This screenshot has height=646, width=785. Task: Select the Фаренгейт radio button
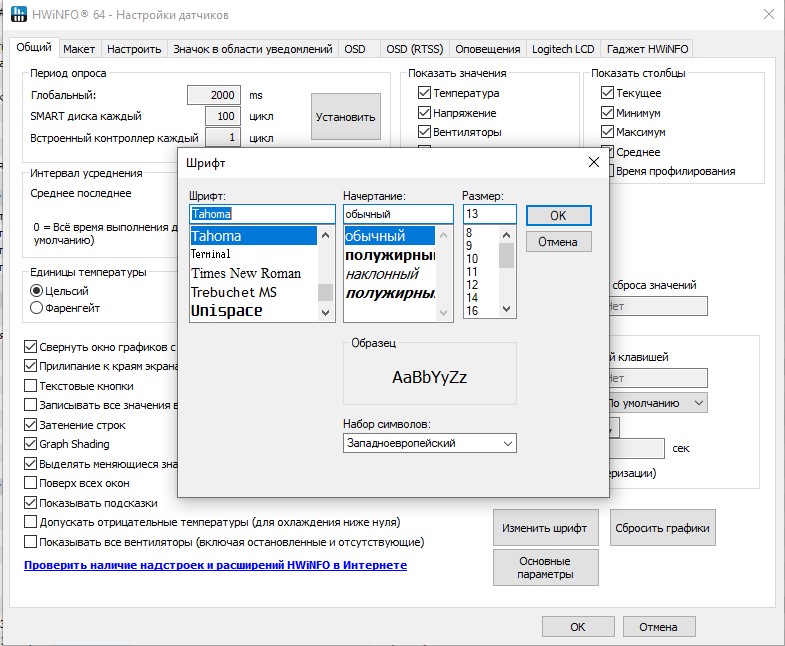coord(37,308)
